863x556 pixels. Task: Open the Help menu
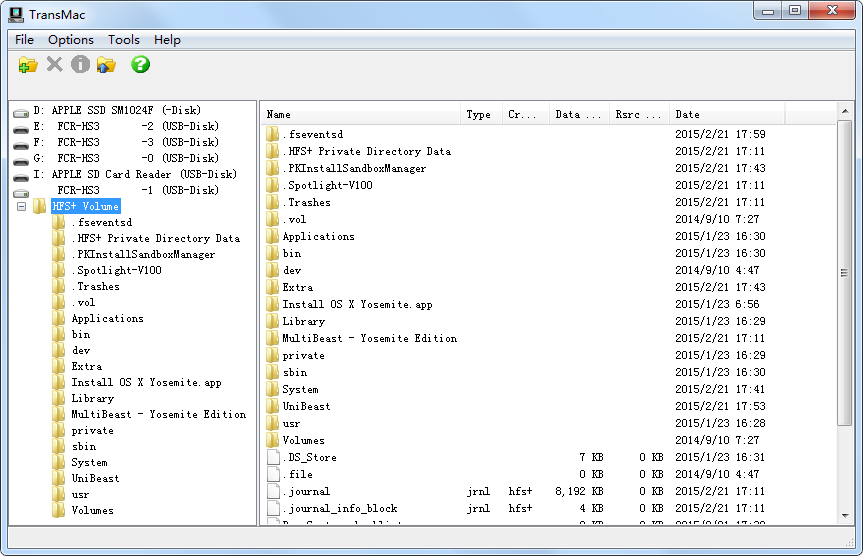point(167,40)
